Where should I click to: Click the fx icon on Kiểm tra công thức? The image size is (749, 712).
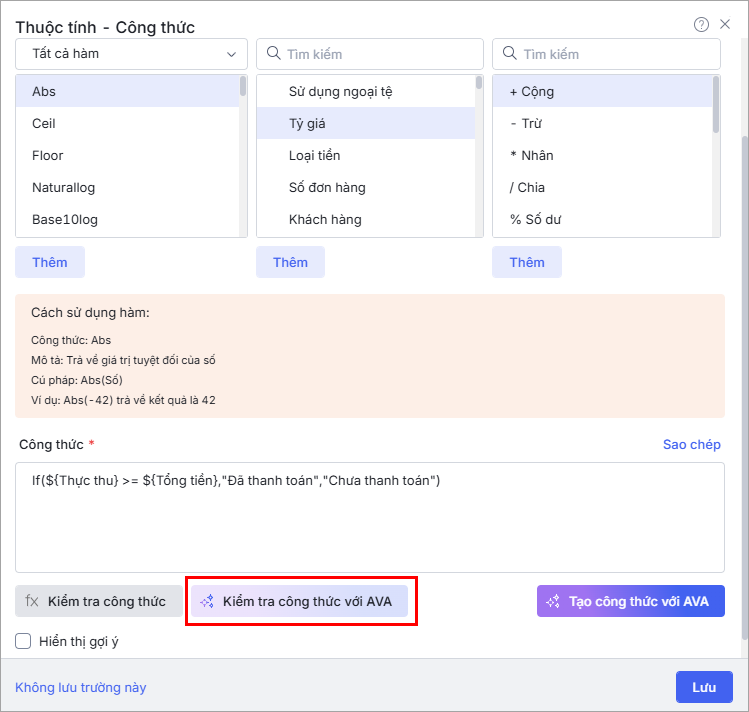[x=32, y=601]
